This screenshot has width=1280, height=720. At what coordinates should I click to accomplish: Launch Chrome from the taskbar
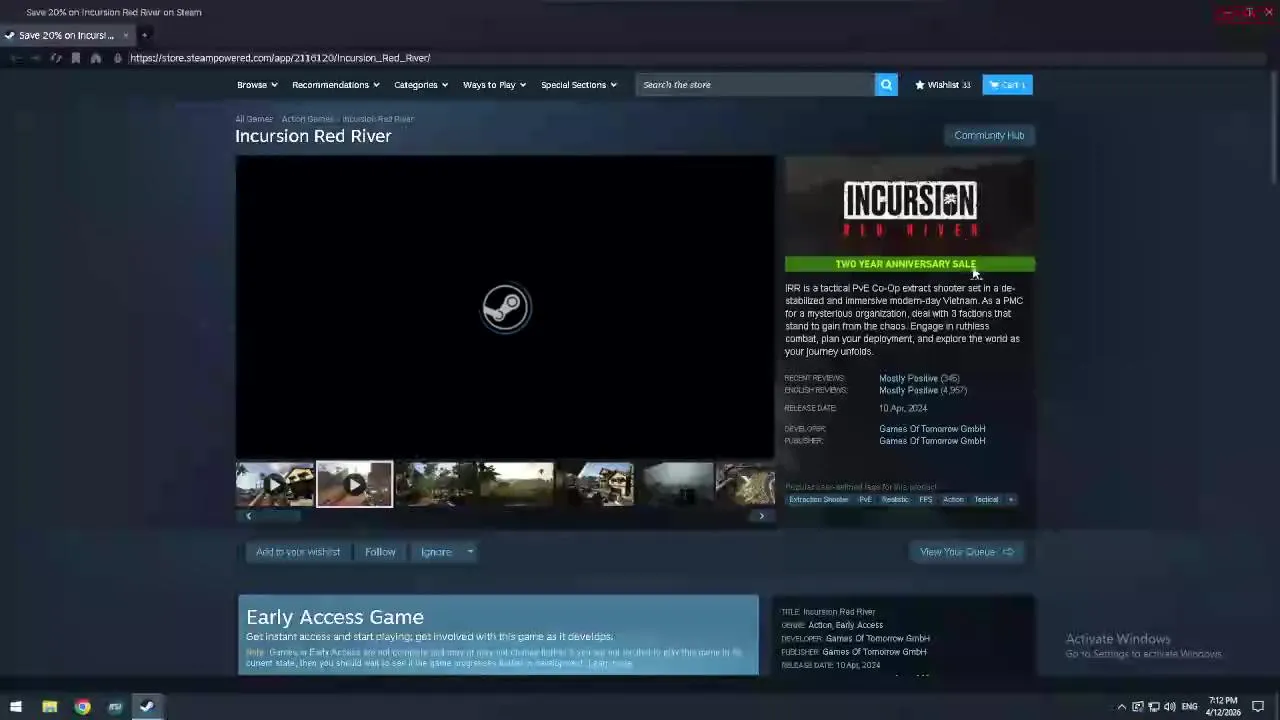click(82, 707)
